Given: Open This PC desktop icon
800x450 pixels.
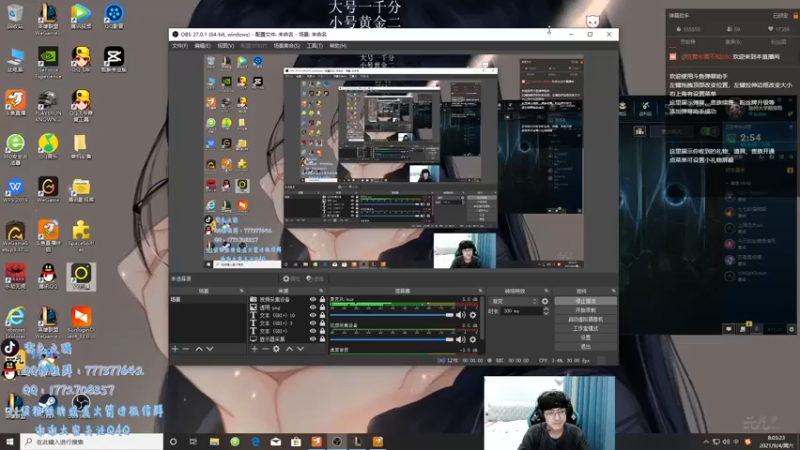Looking at the screenshot, I should 15,59.
